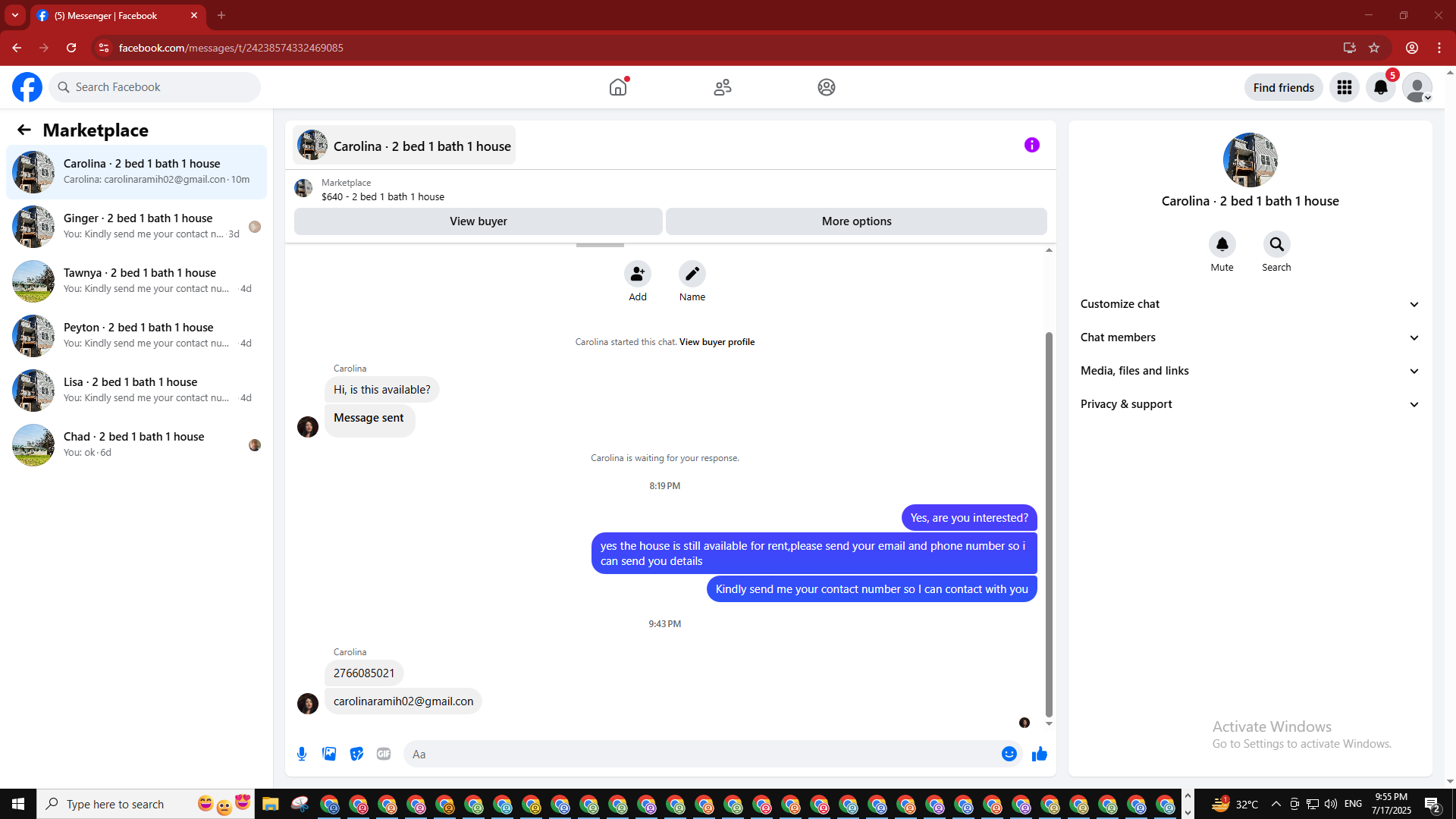Show hidden system tray icons
Viewport: 1456px width, 819px height.
1276,804
